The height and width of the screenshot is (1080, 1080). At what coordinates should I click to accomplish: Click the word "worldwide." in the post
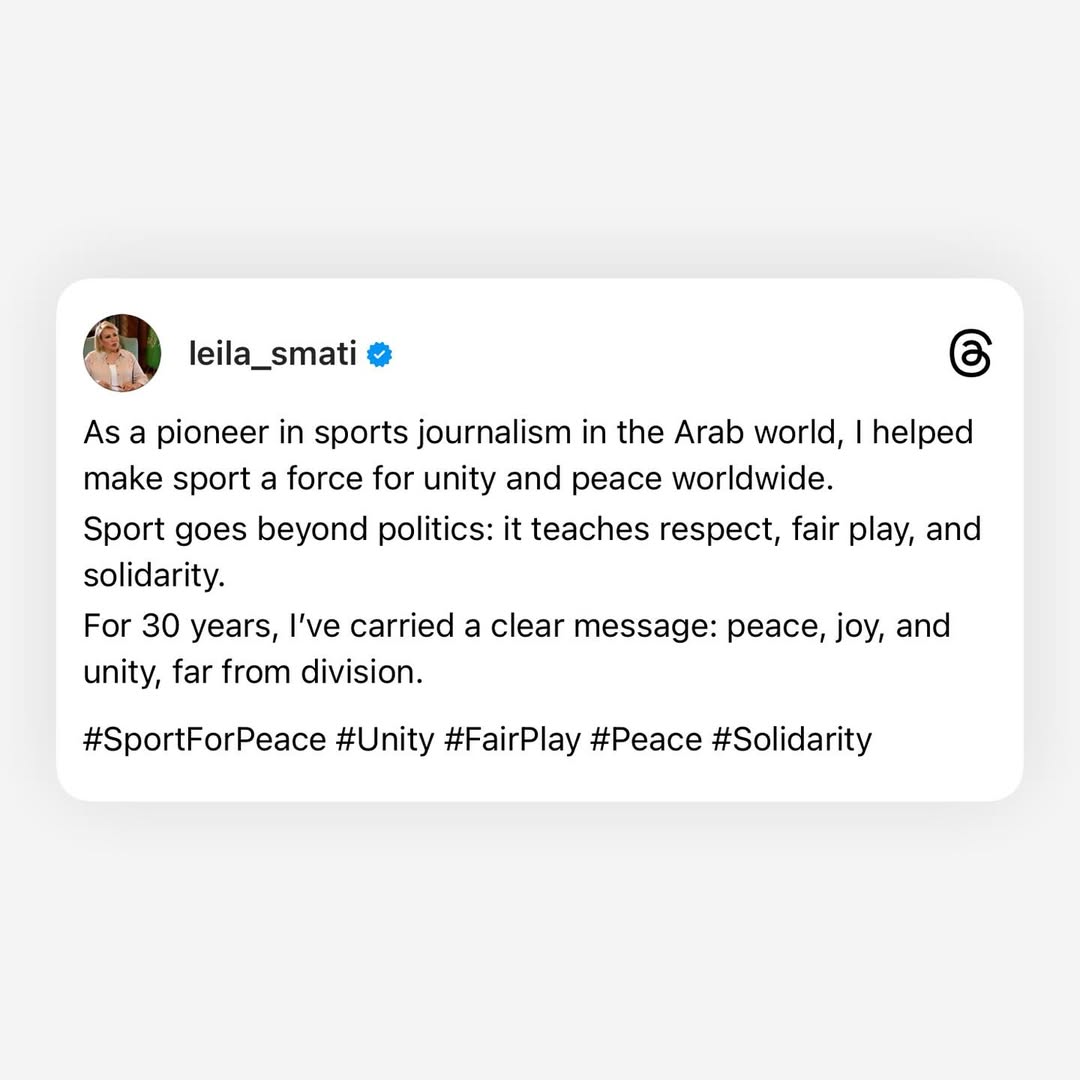pyautogui.click(x=753, y=479)
